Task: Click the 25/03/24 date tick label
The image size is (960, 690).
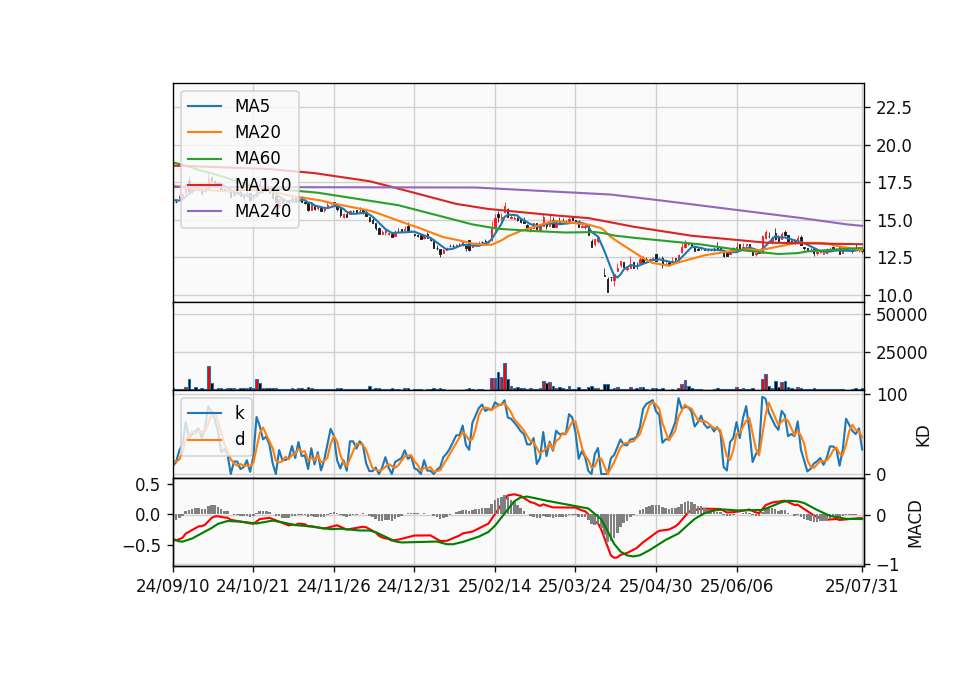Action: [575, 586]
